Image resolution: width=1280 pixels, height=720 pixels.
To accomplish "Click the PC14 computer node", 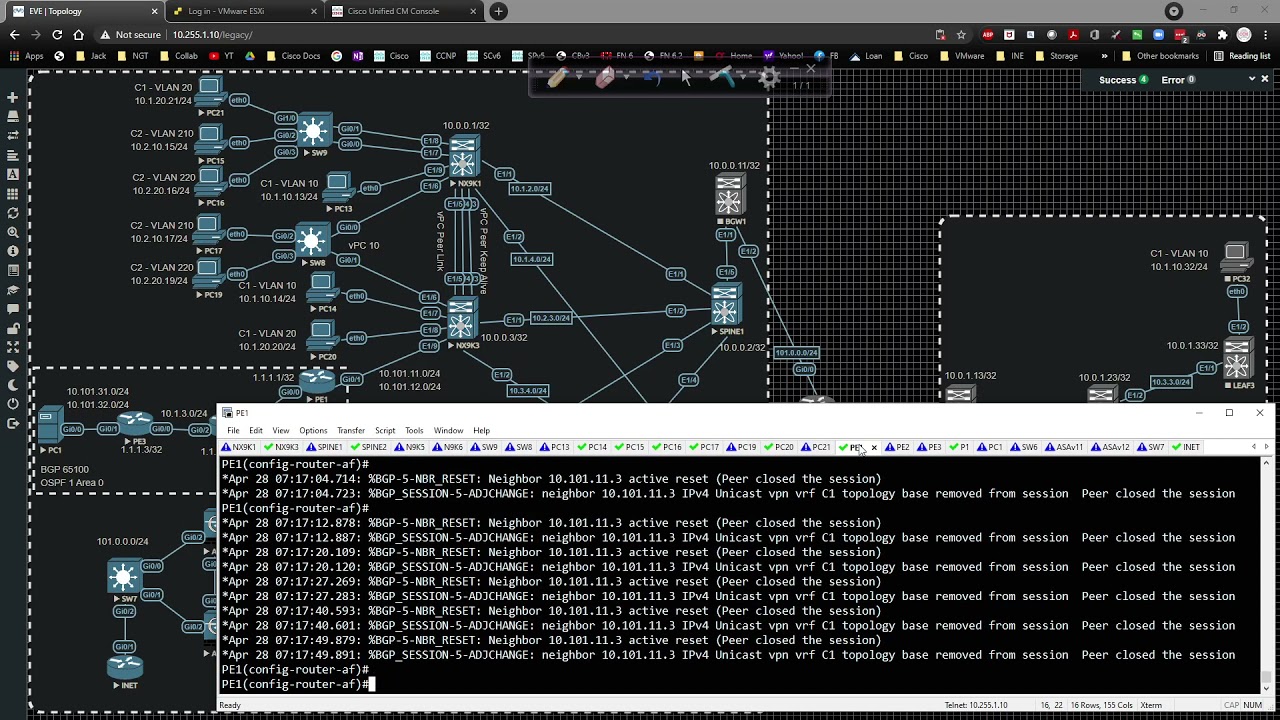I will (x=321, y=289).
